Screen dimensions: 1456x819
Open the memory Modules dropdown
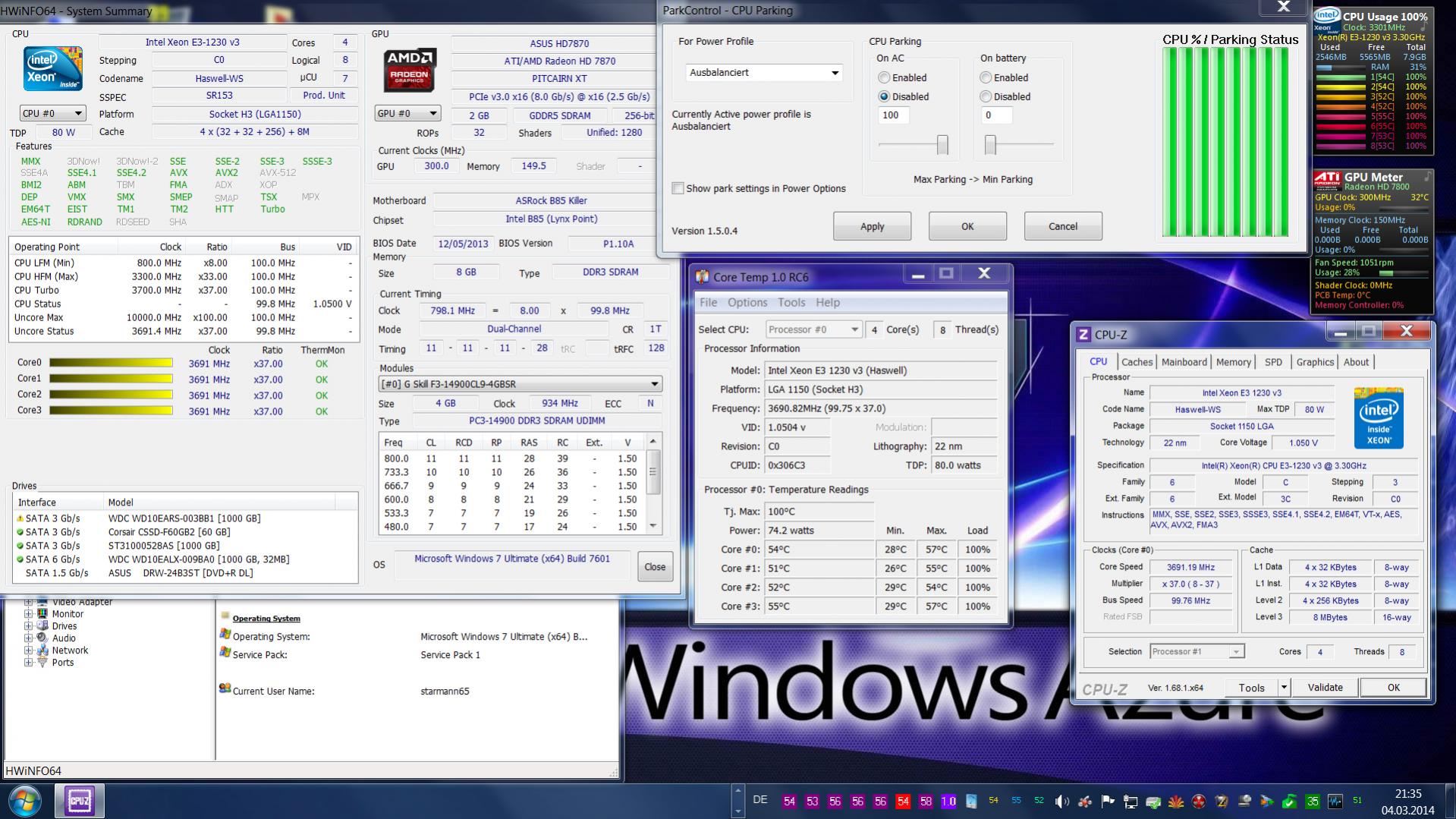520,384
